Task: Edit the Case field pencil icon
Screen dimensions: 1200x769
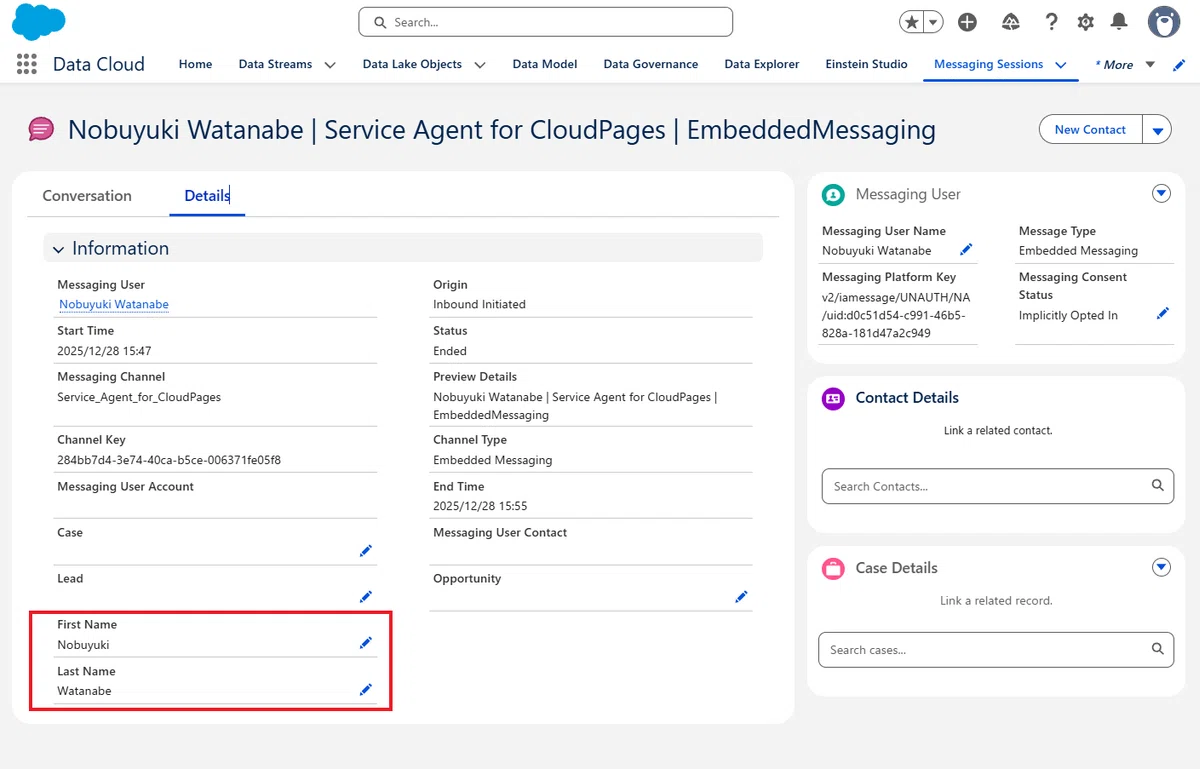Action: click(366, 551)
